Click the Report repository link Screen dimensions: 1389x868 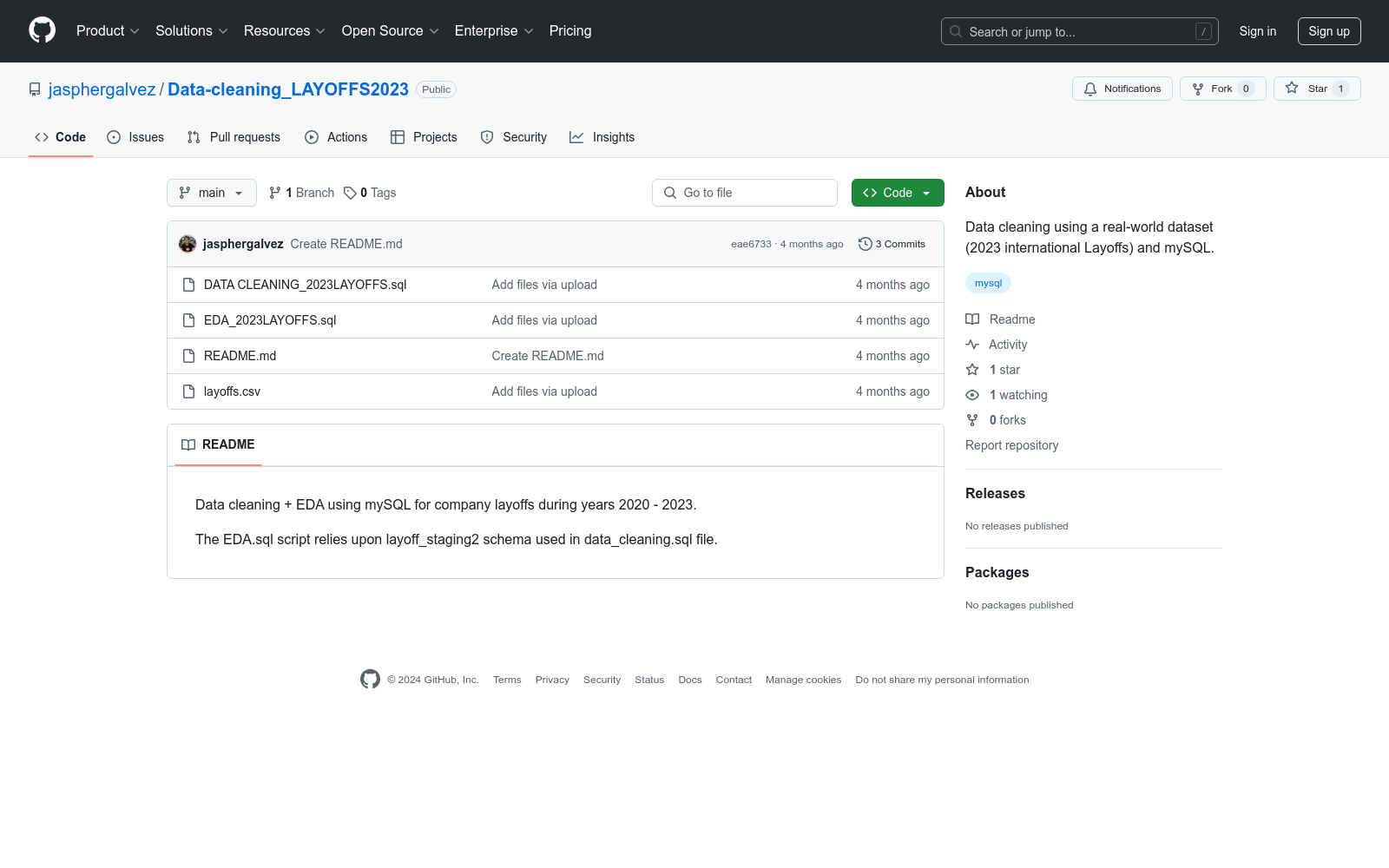tap(1011, 445)
